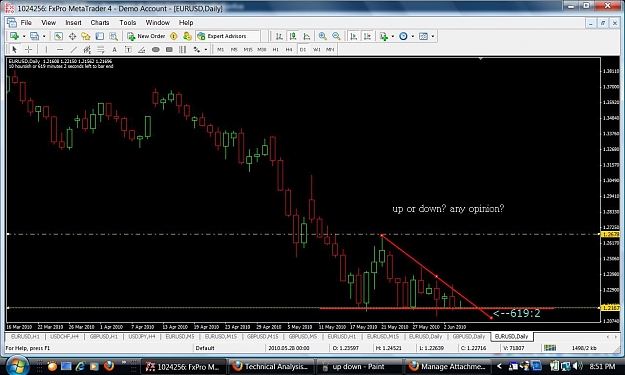The width and height of the screenshot is (625, 375).
Task: Open a new chart from toolbar
Action: 14,36
